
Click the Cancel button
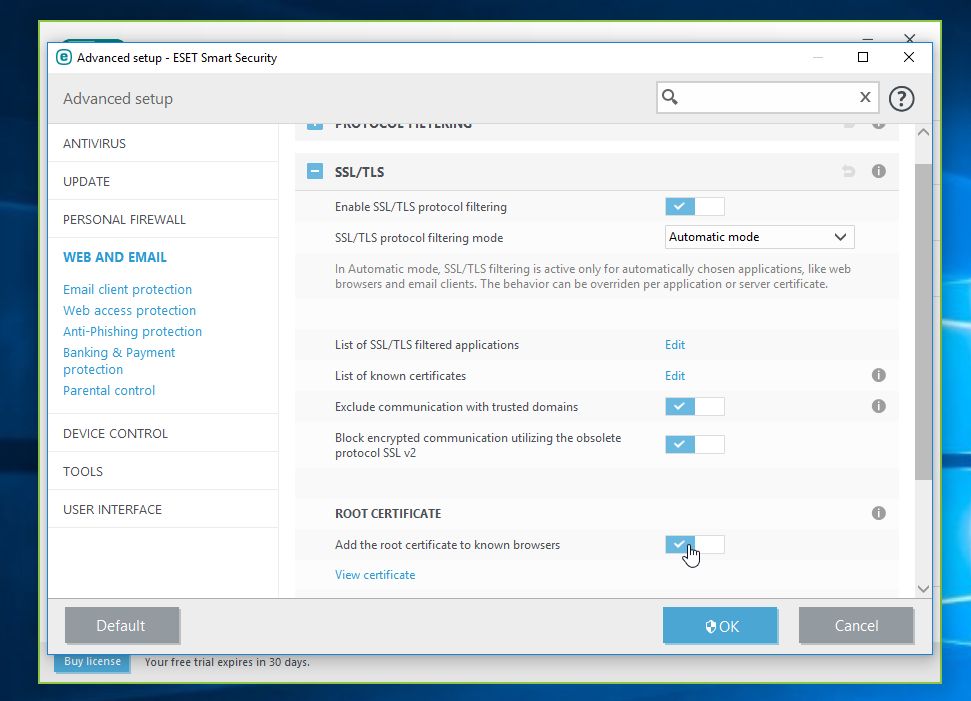856,625
